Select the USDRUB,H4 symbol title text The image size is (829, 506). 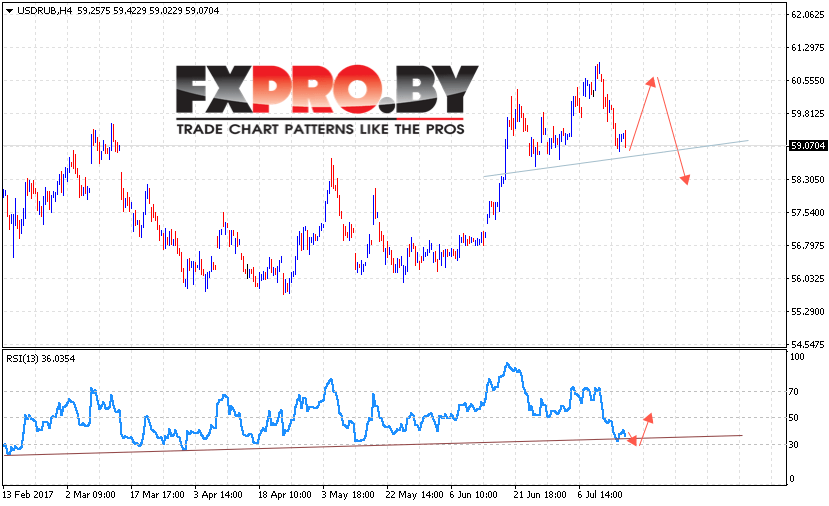tap(45, 11)
